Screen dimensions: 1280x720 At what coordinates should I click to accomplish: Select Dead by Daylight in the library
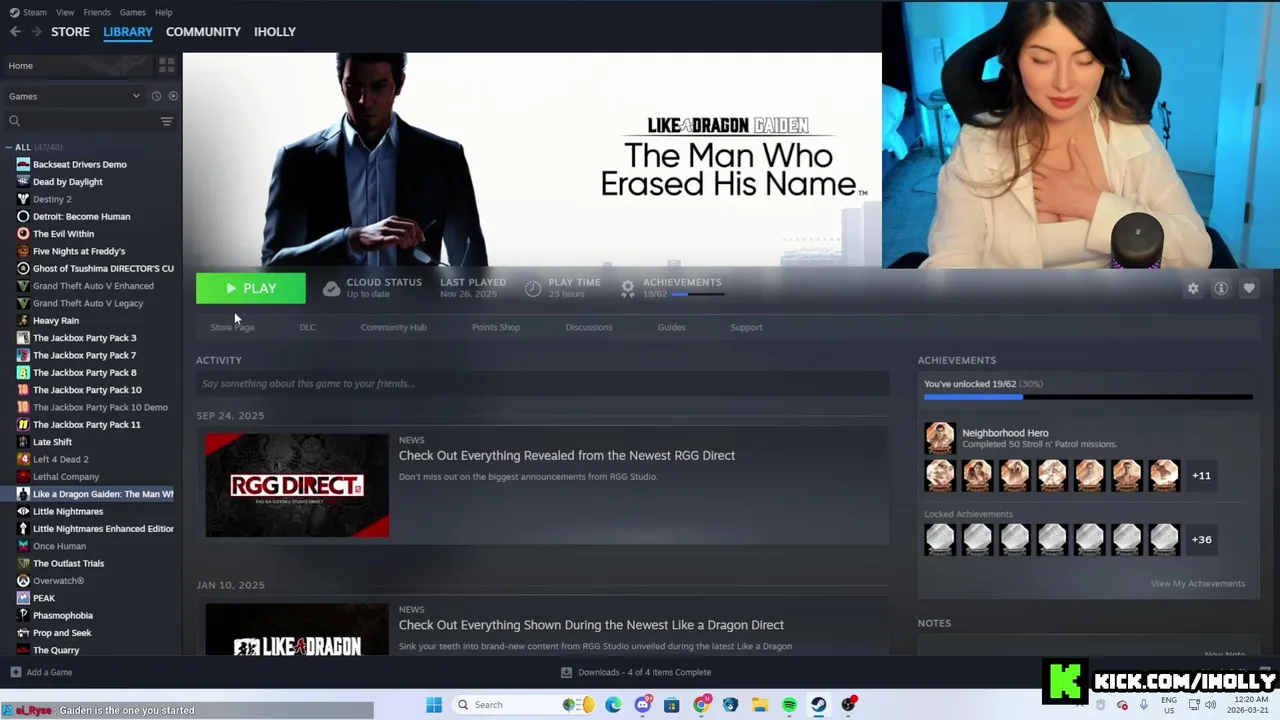point(67,182)
